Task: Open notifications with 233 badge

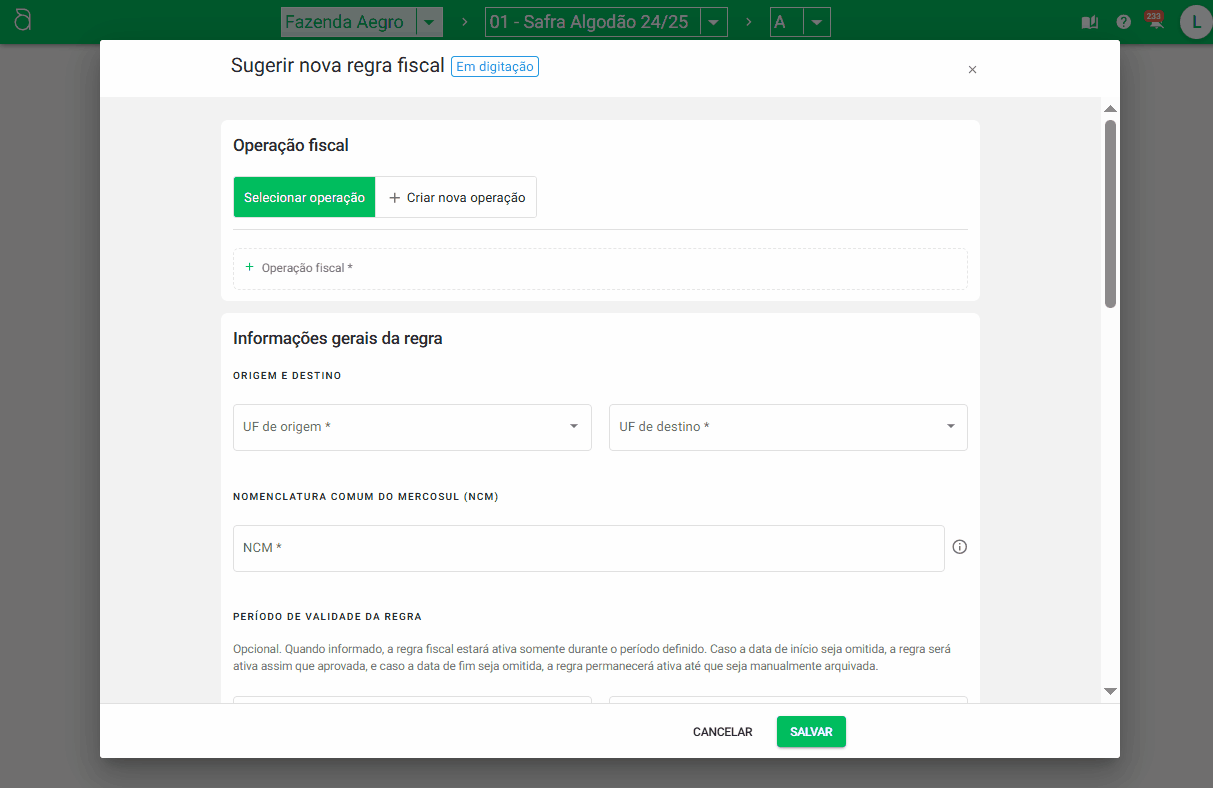Action: point(1155,21)
